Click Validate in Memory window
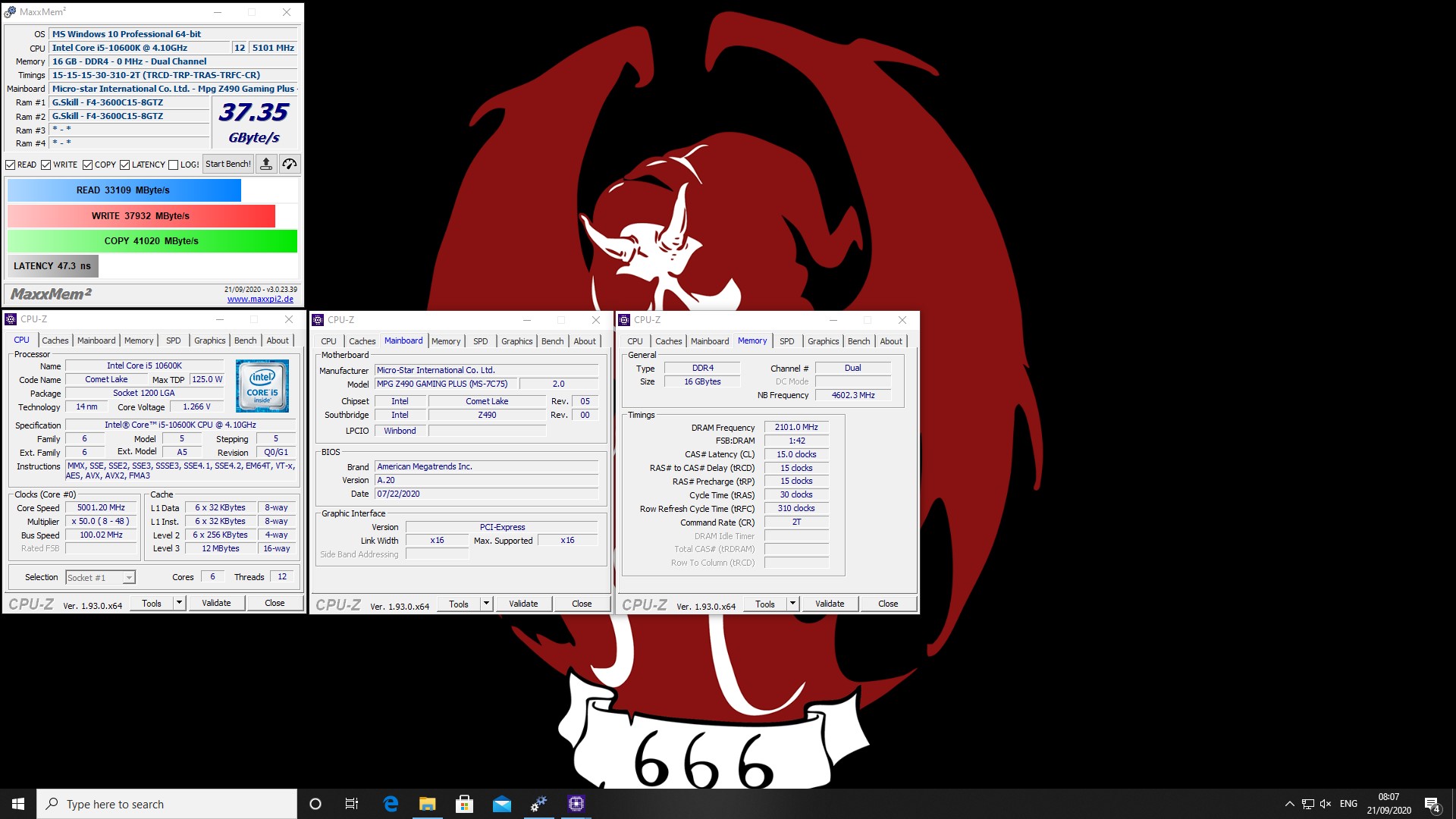The height and width of the screenshot is (819, 1456). (830, 604)
